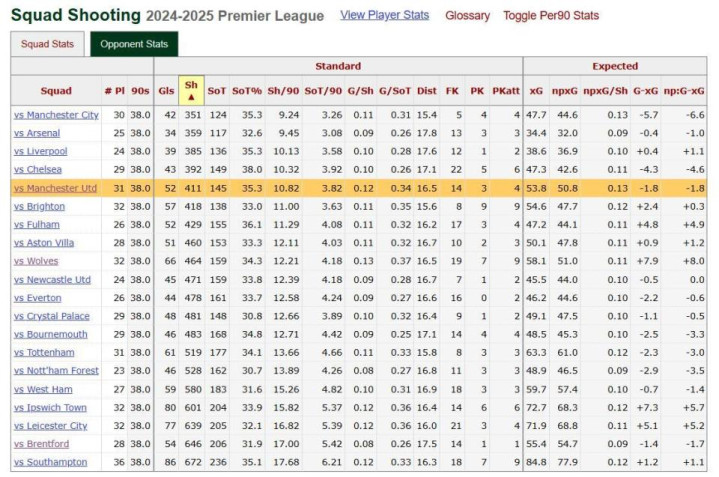Click the vs Nott'ham Forest link

[x=56, y=371]
